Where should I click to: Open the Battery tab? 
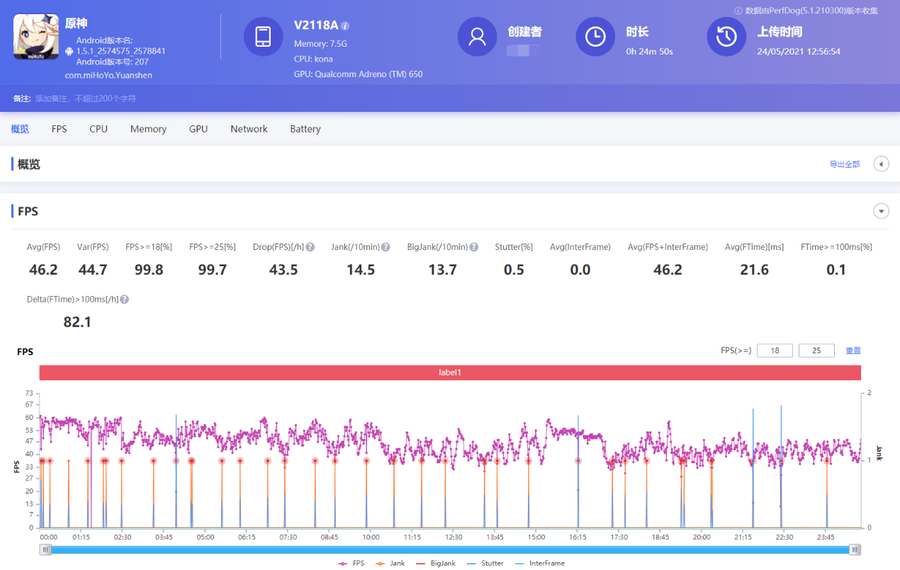pyautogui.click(x=305, y=129)
